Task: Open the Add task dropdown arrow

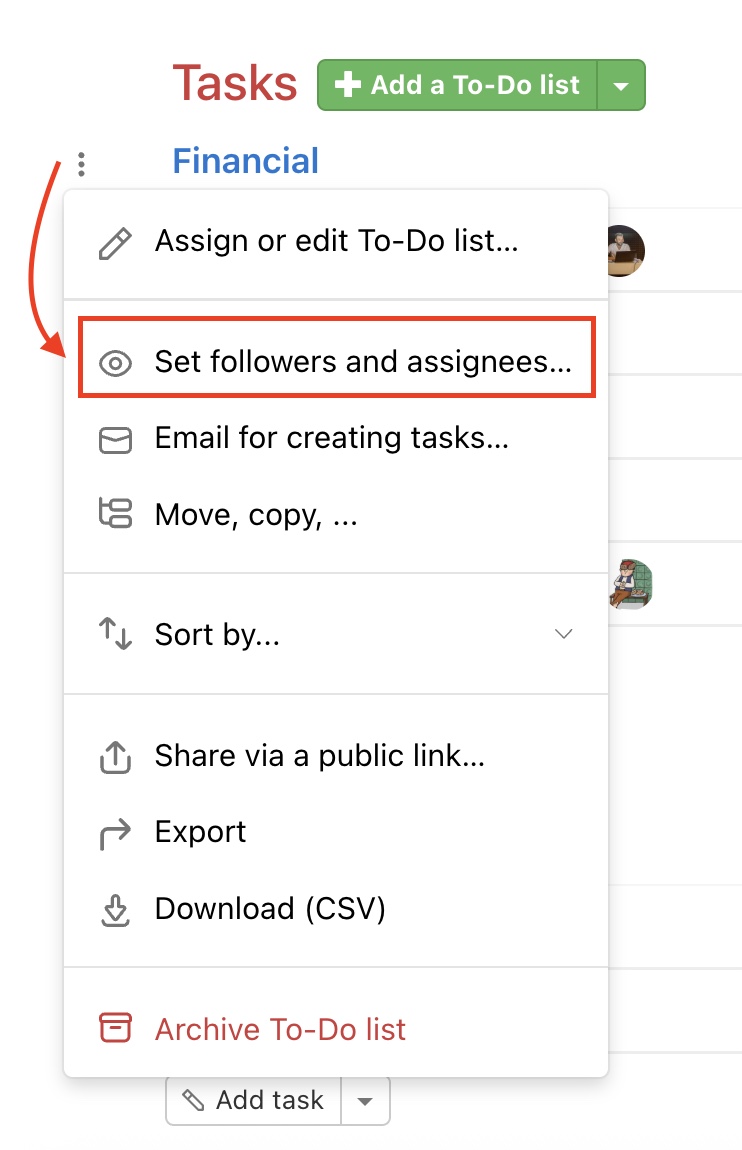Action: coord(366,1099)
